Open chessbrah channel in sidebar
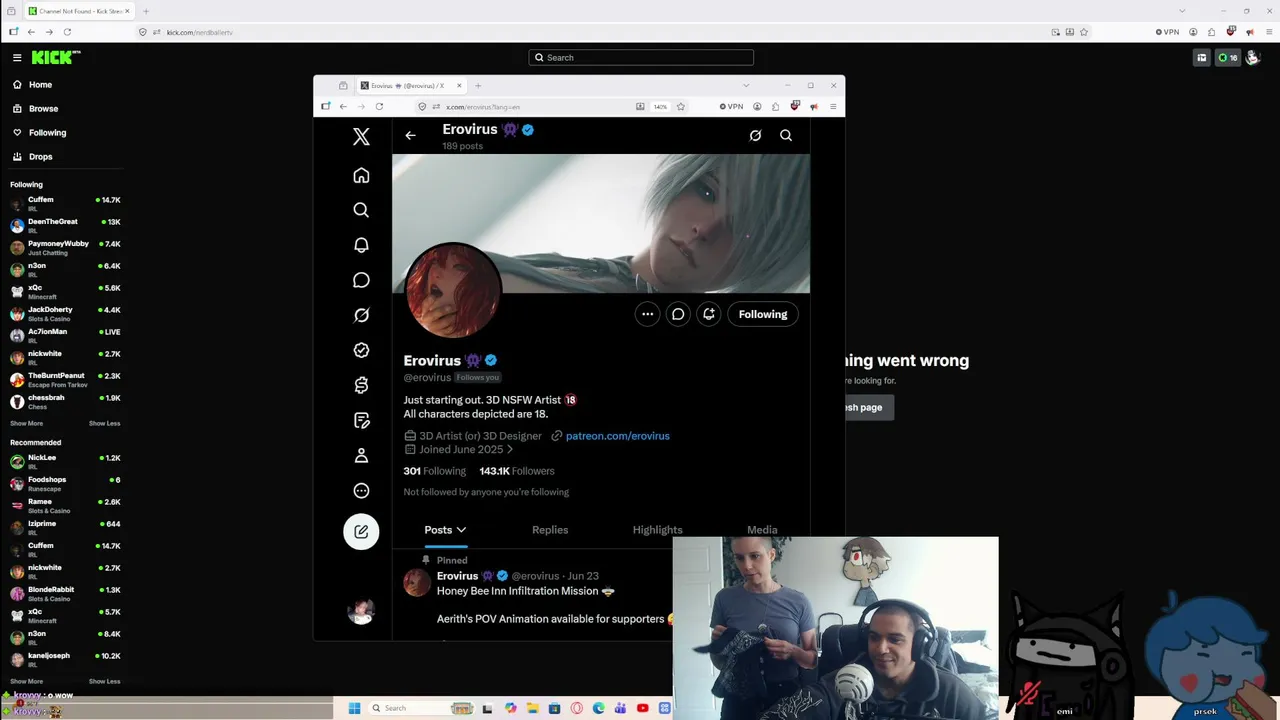The image size is (1280, 720). [65, 401]
